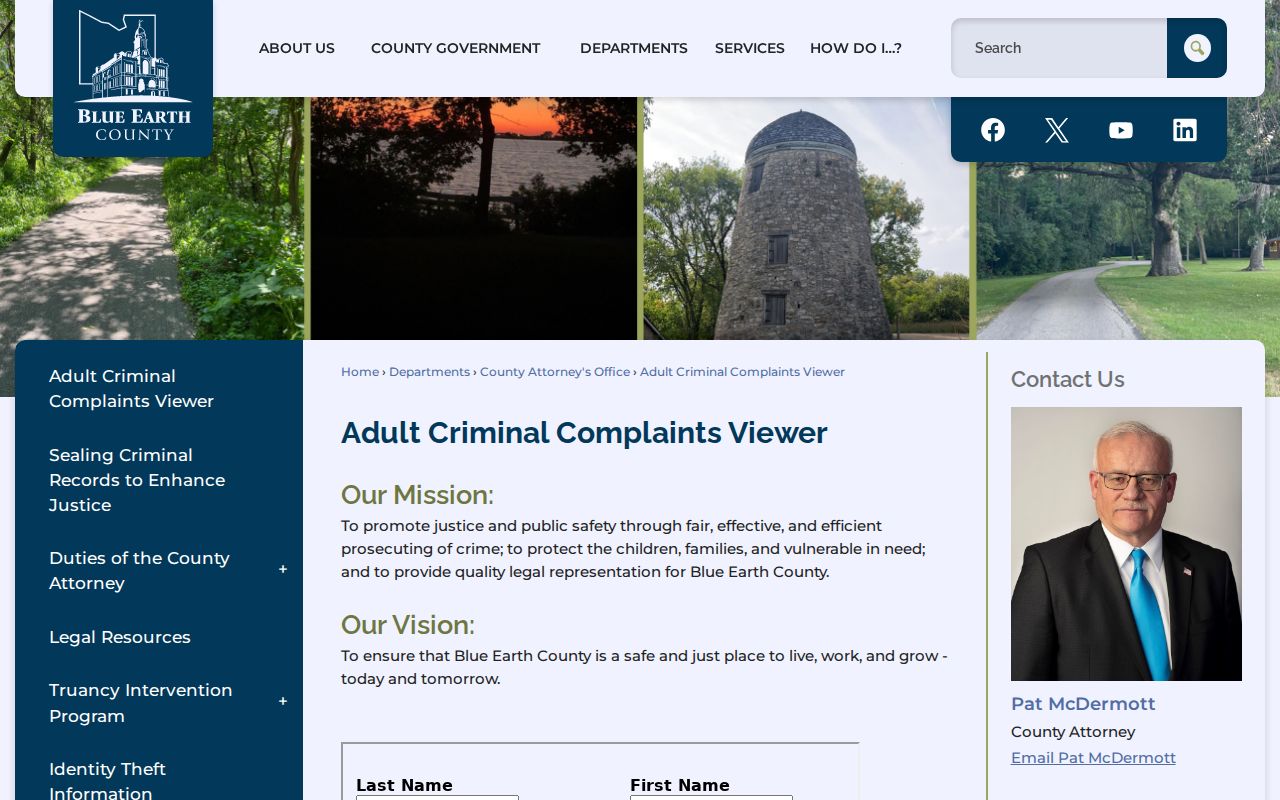Screen dimensions: 1280x800
Task: Select Adult Criminal Complaints Viewer sidebar item
Action: (x=132, y=388)
